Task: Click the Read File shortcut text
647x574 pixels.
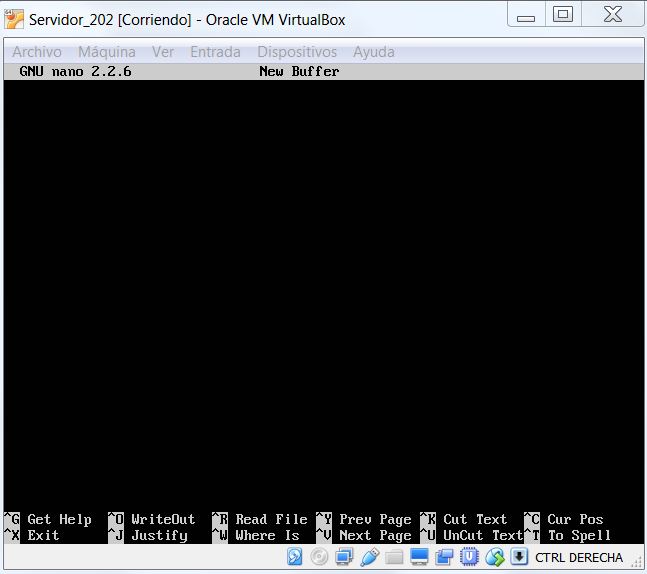Action: [271, 519]
